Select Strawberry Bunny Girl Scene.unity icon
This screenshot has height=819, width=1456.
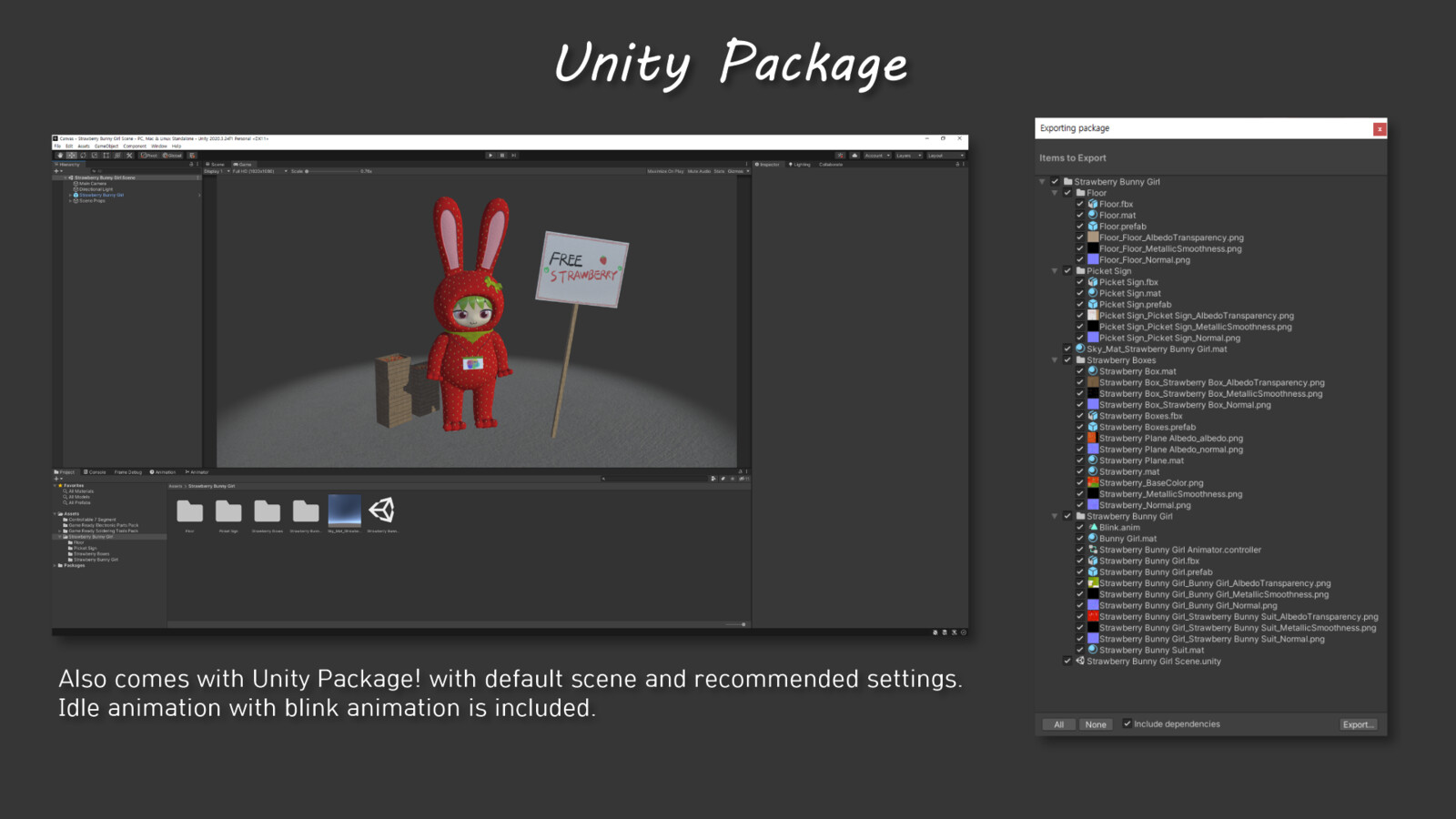(1080, 661)
